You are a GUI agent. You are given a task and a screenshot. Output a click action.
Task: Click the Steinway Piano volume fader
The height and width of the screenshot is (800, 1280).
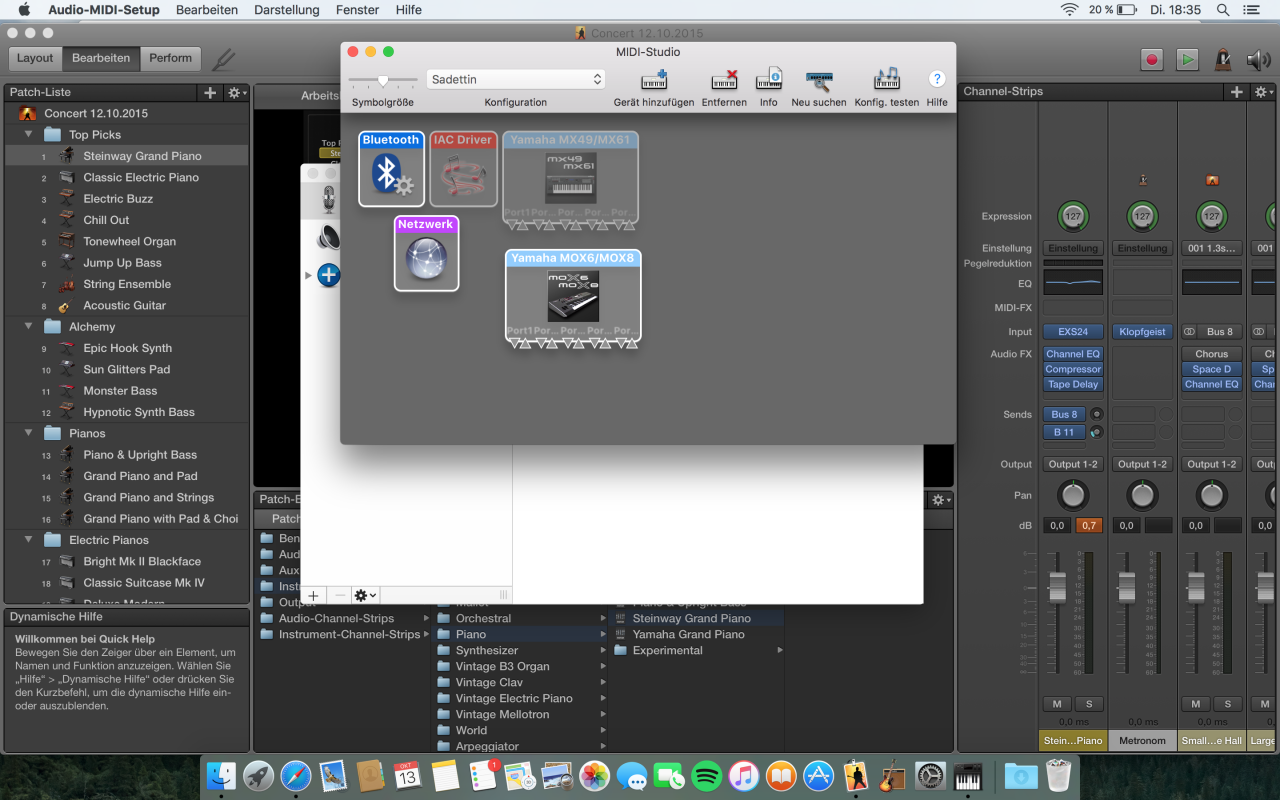1057,586
